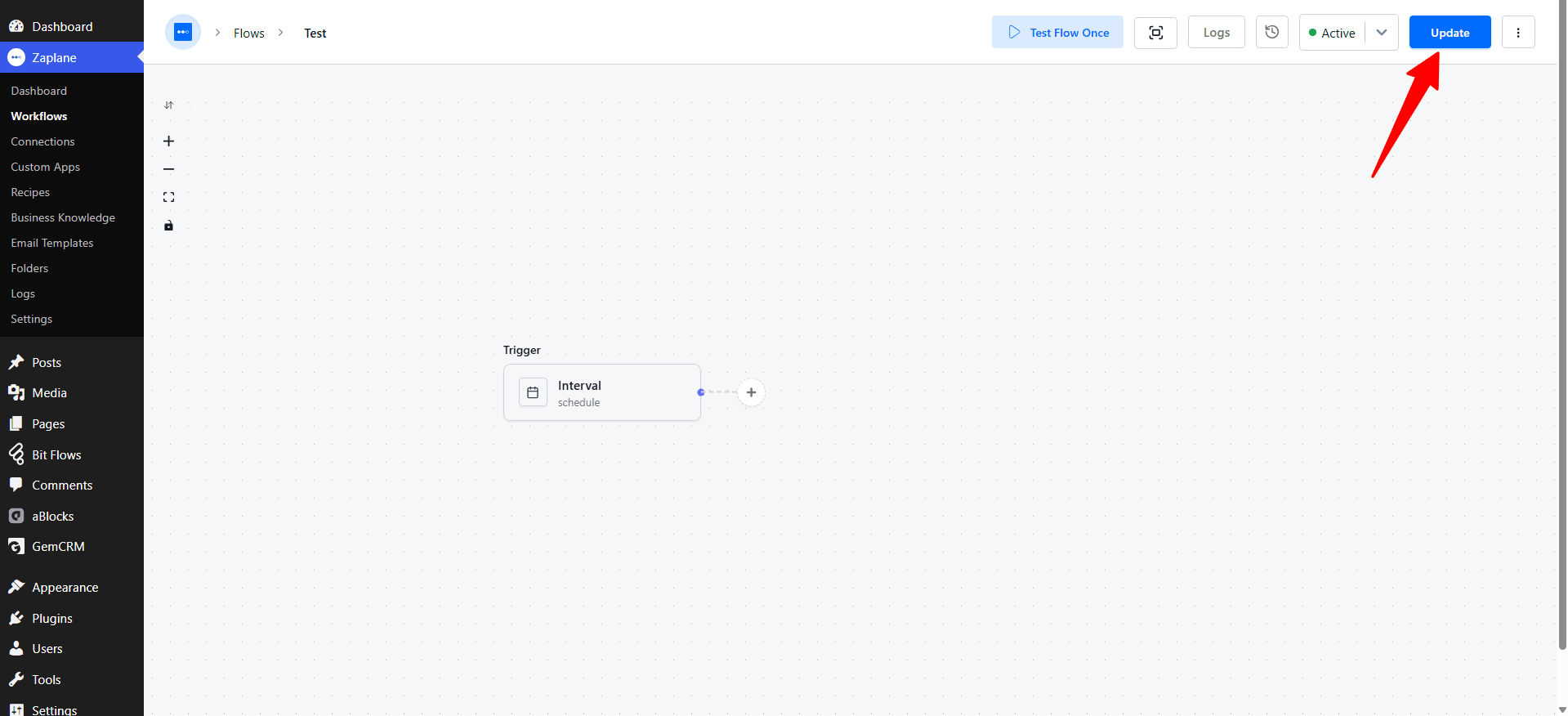1568x716 pixels.
Task: Open the Recipes submenu item
Action: (30, 192)
